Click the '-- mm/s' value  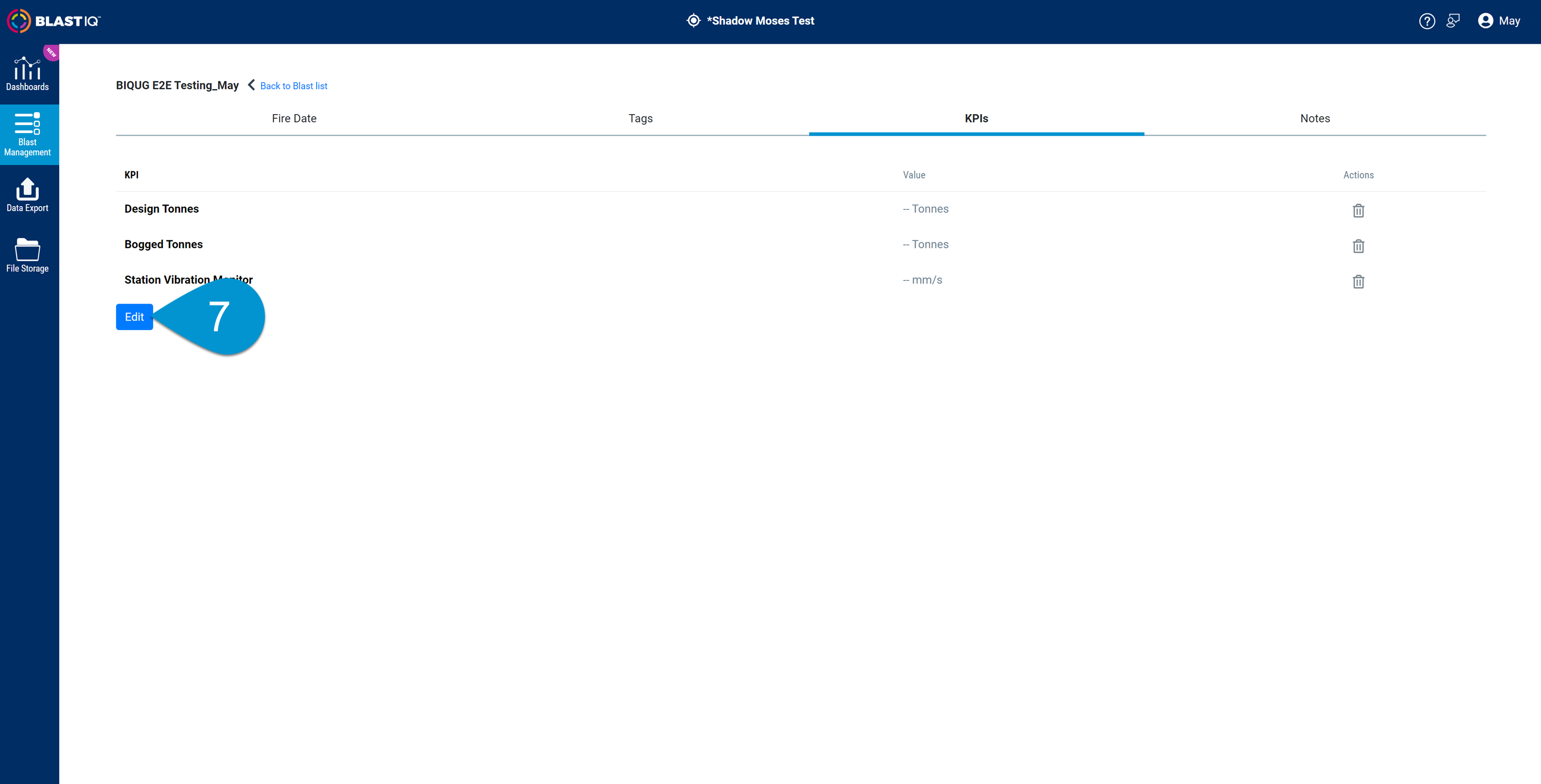pyautogui.click(x=923, y=280)
